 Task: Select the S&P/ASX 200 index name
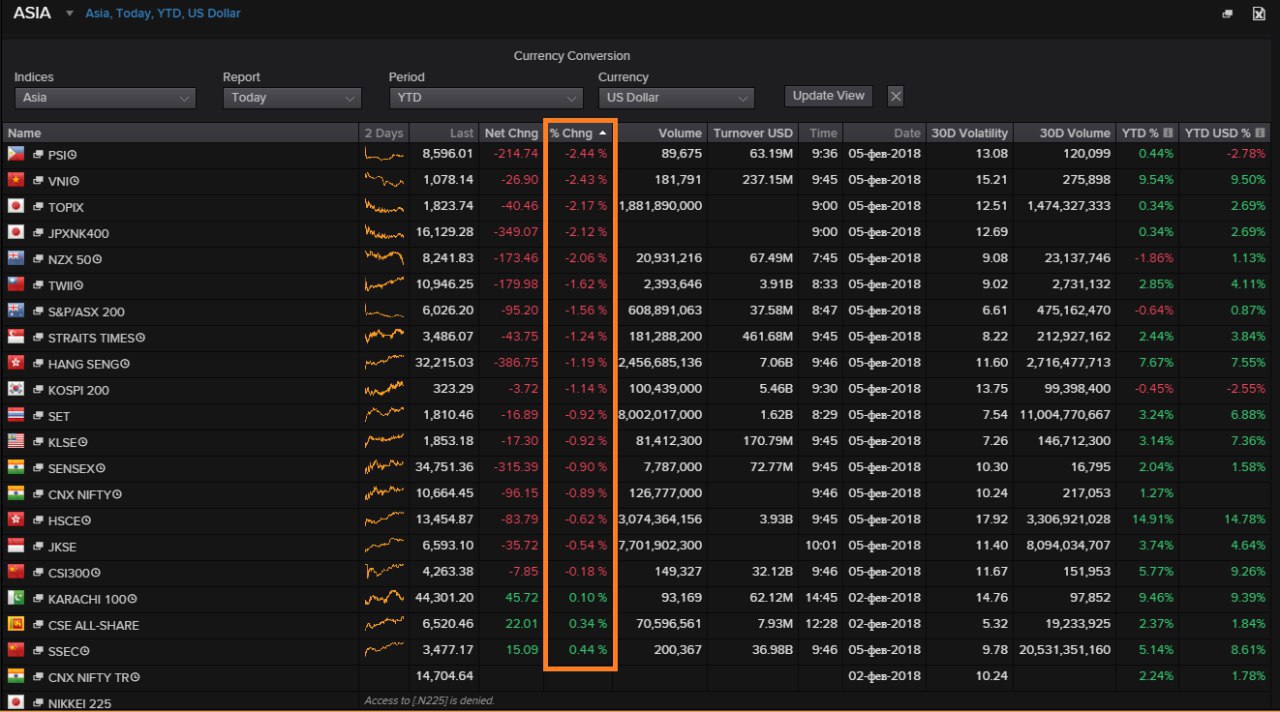[x=87, y=312]
